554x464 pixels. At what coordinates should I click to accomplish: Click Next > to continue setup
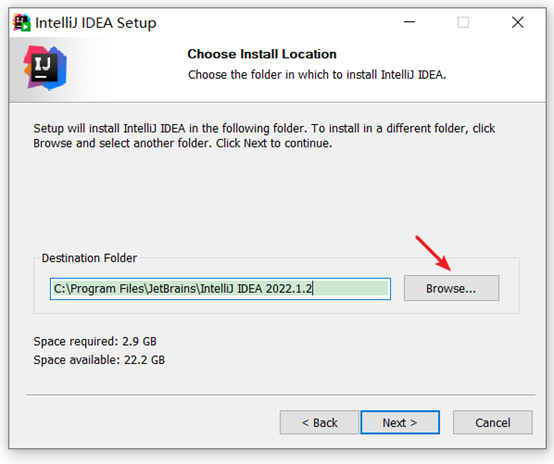pos(400,422)
